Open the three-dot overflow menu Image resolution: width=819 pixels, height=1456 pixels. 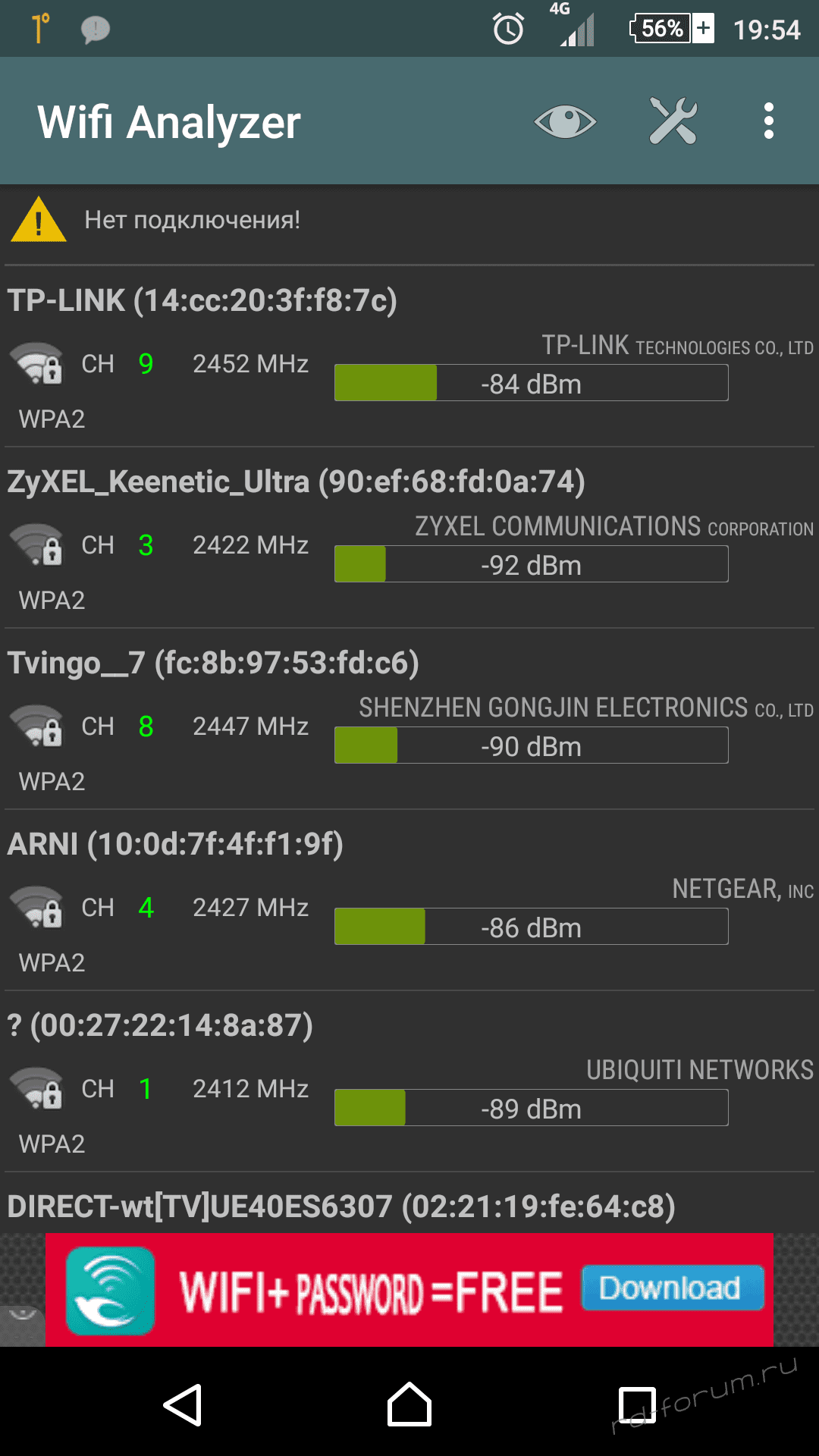(x=769, y=121)
